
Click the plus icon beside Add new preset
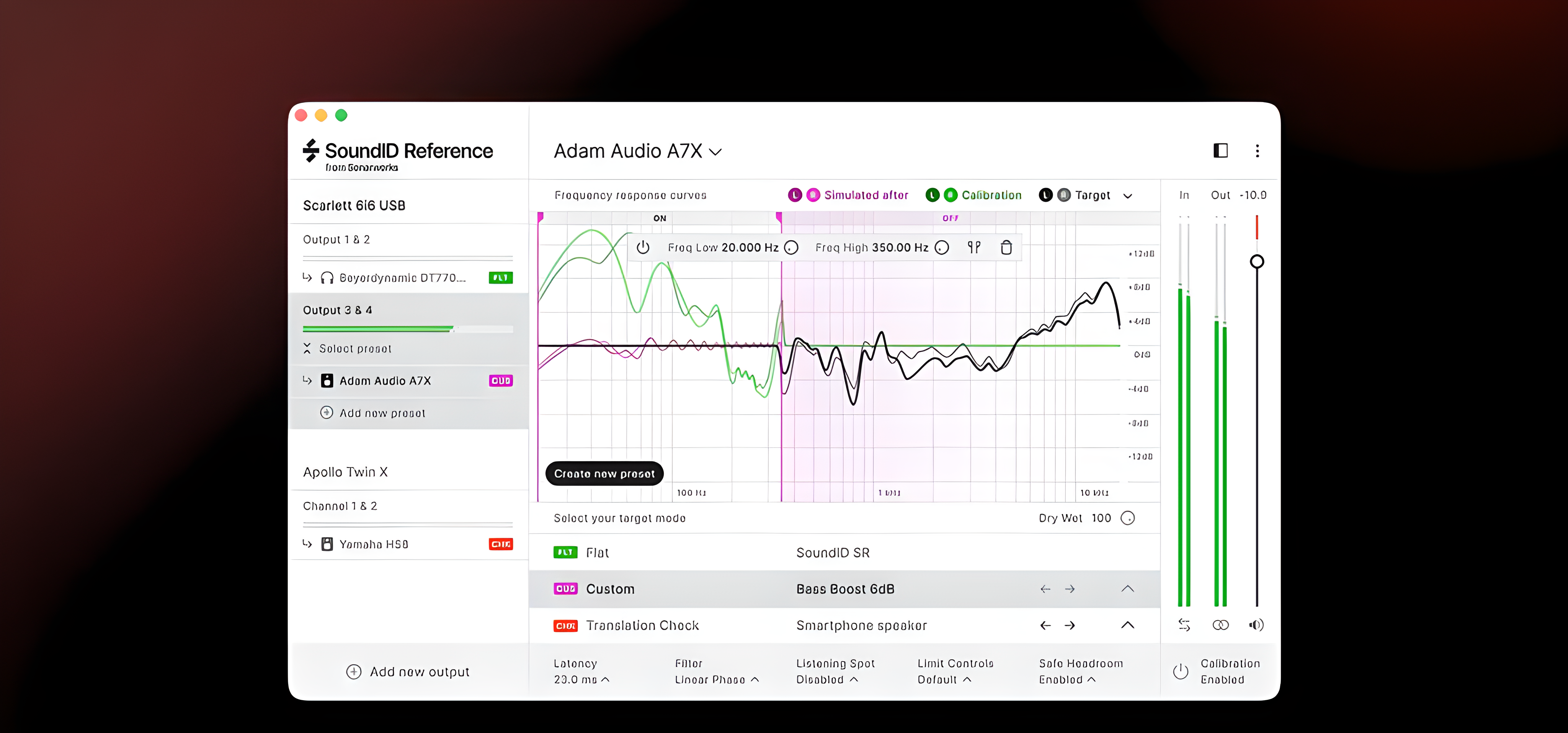tap(327, 412)
